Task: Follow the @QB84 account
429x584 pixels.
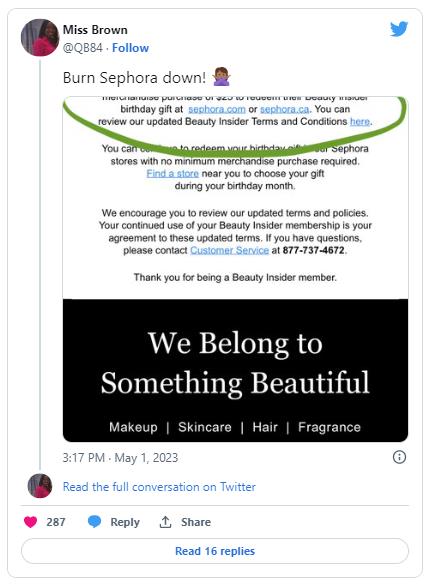Action: click(130, 48)
